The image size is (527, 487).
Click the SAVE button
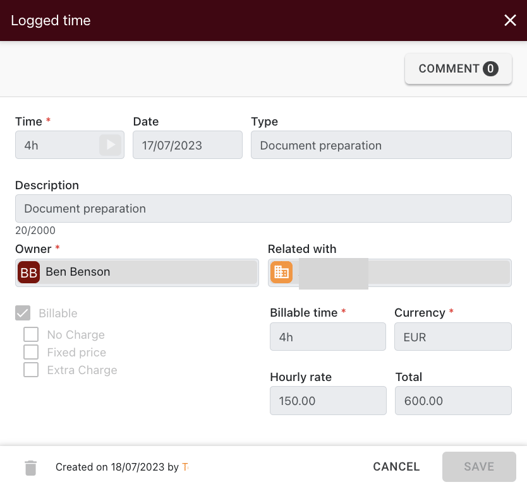pos(479,466)
